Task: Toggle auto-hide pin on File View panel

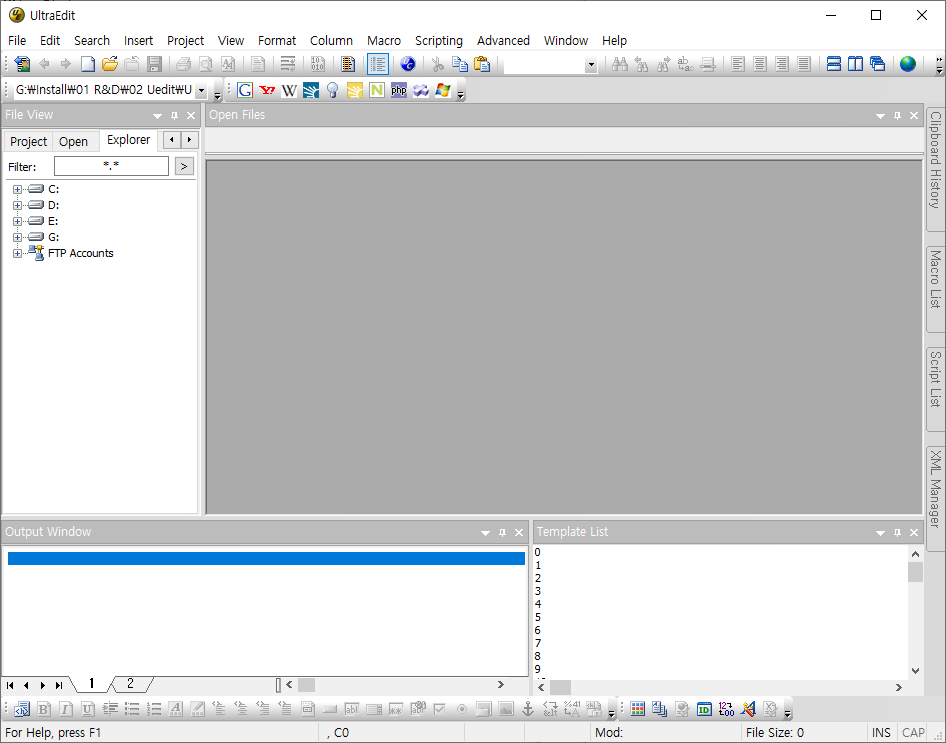Action: [174, 115]
